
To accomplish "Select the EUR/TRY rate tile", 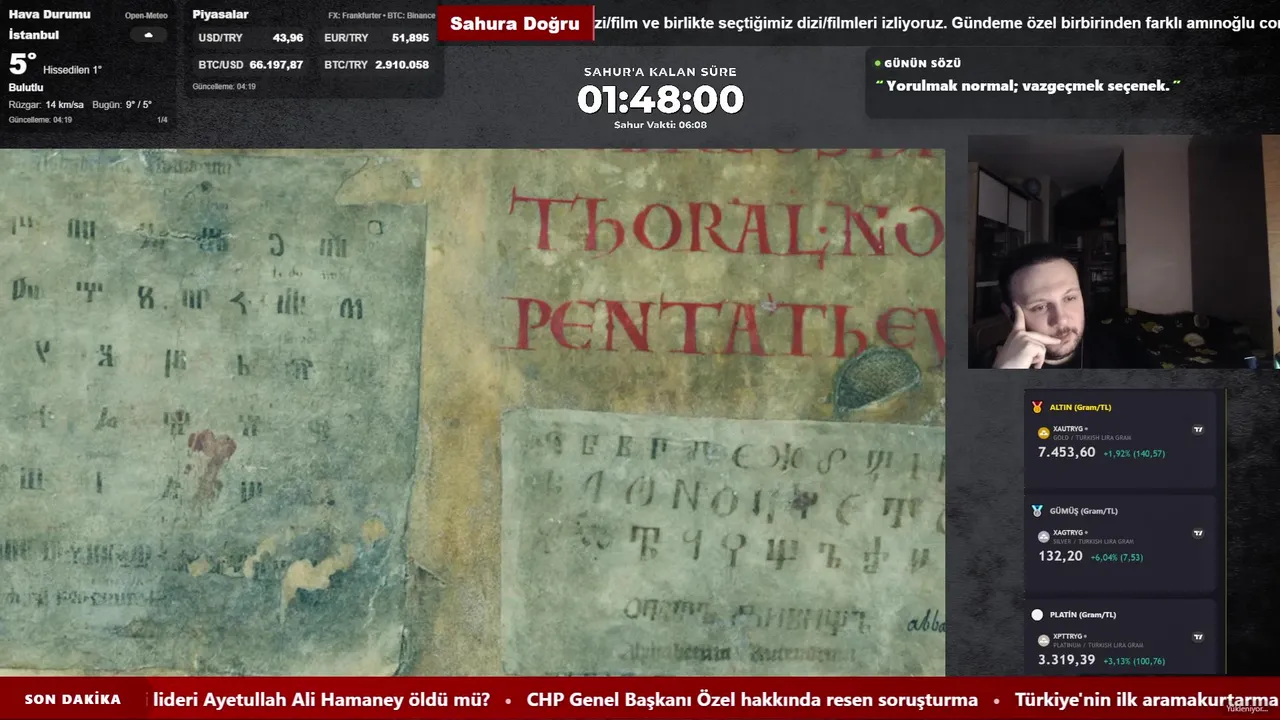I will click(376, 38).
